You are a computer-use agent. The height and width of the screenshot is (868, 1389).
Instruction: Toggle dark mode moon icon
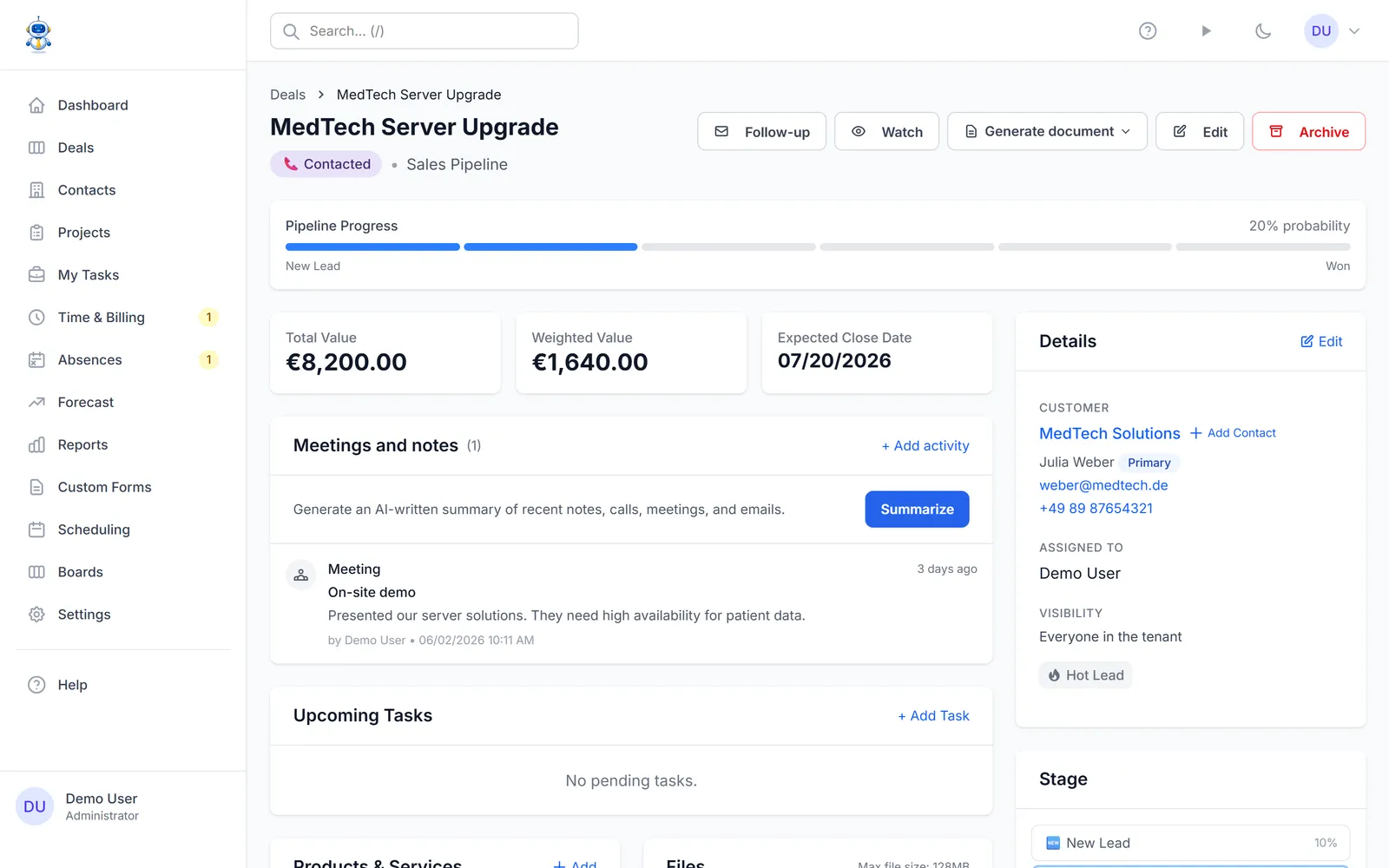tap(1263, 31)
